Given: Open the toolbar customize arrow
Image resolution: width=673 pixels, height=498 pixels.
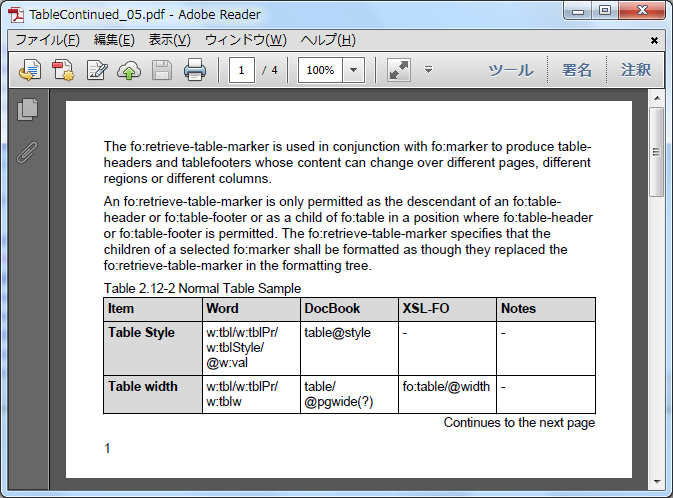Looking at the screenshot, I should [428, 69].
